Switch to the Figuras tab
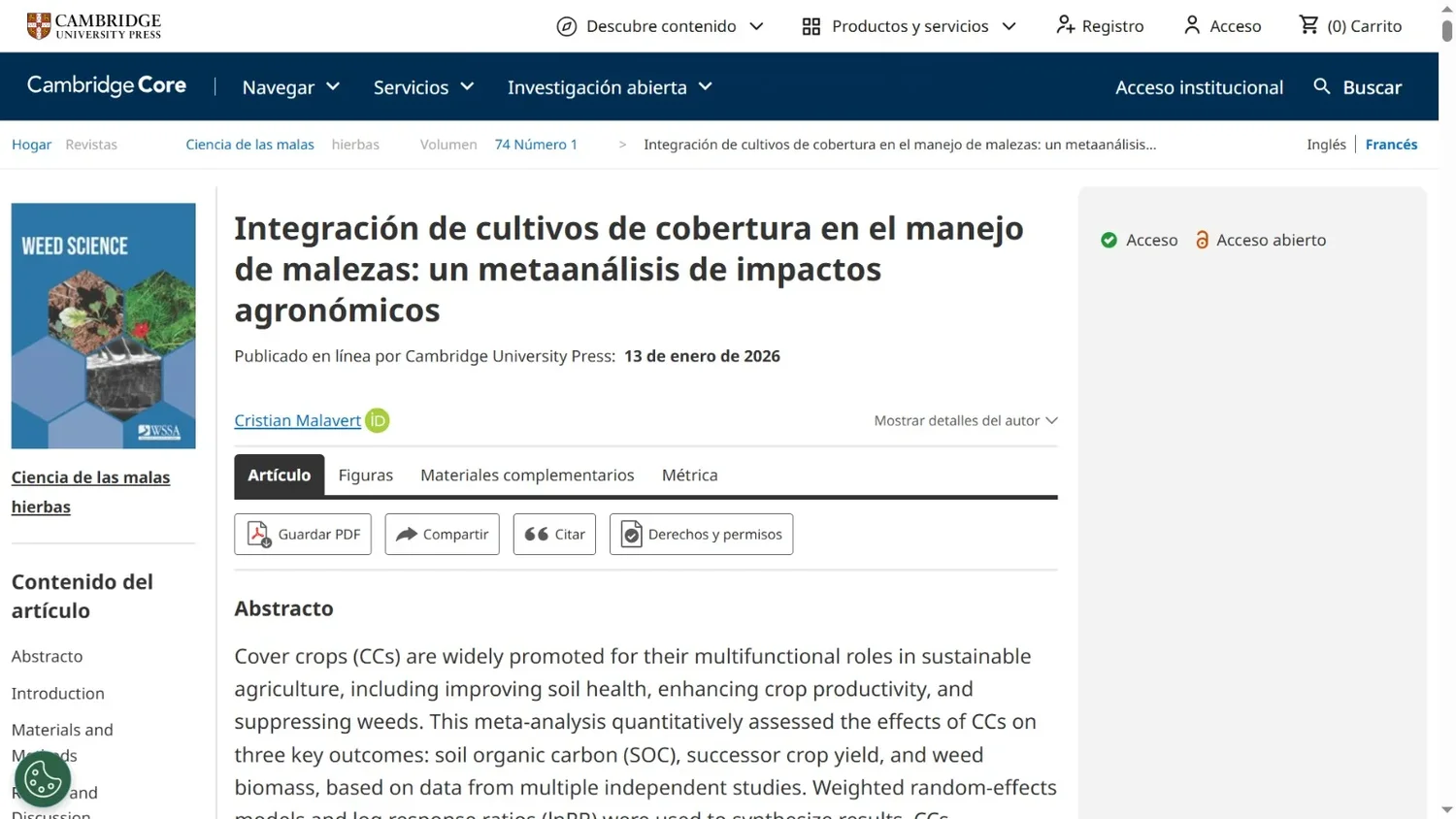1456x819 pixels. point(366,475)
